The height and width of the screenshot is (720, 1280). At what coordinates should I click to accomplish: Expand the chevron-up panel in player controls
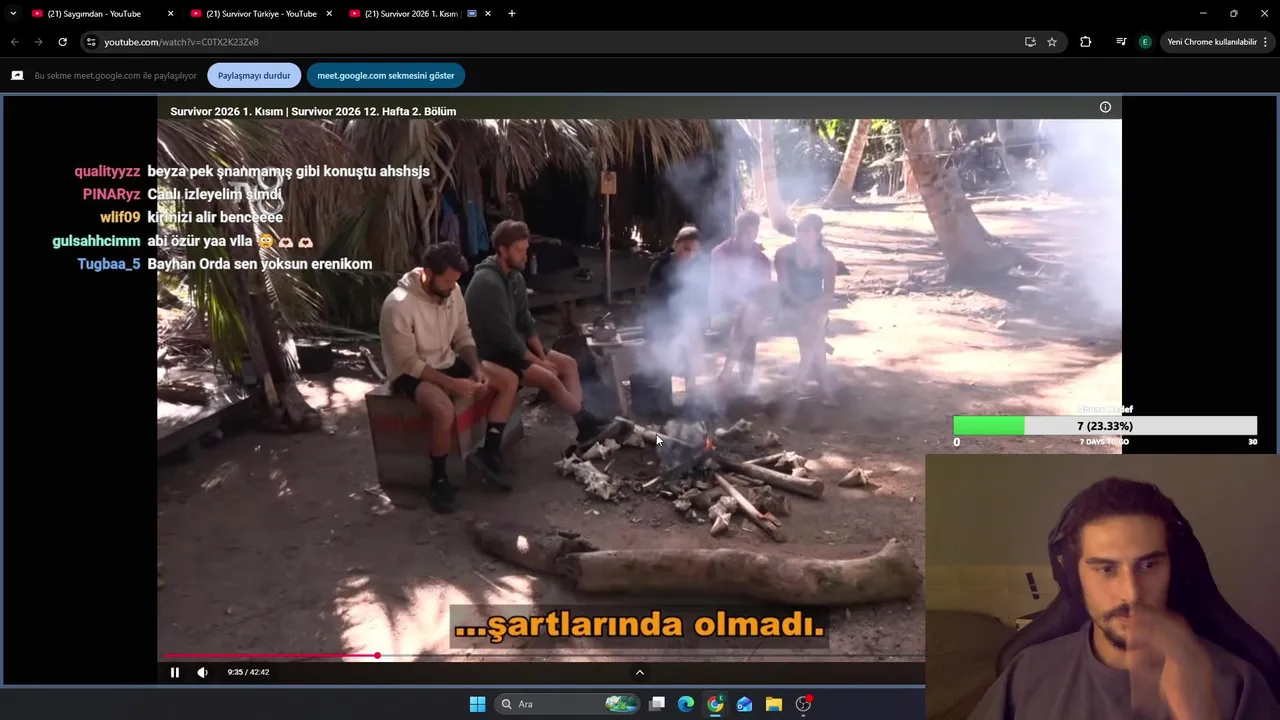(x=640, y=672)
